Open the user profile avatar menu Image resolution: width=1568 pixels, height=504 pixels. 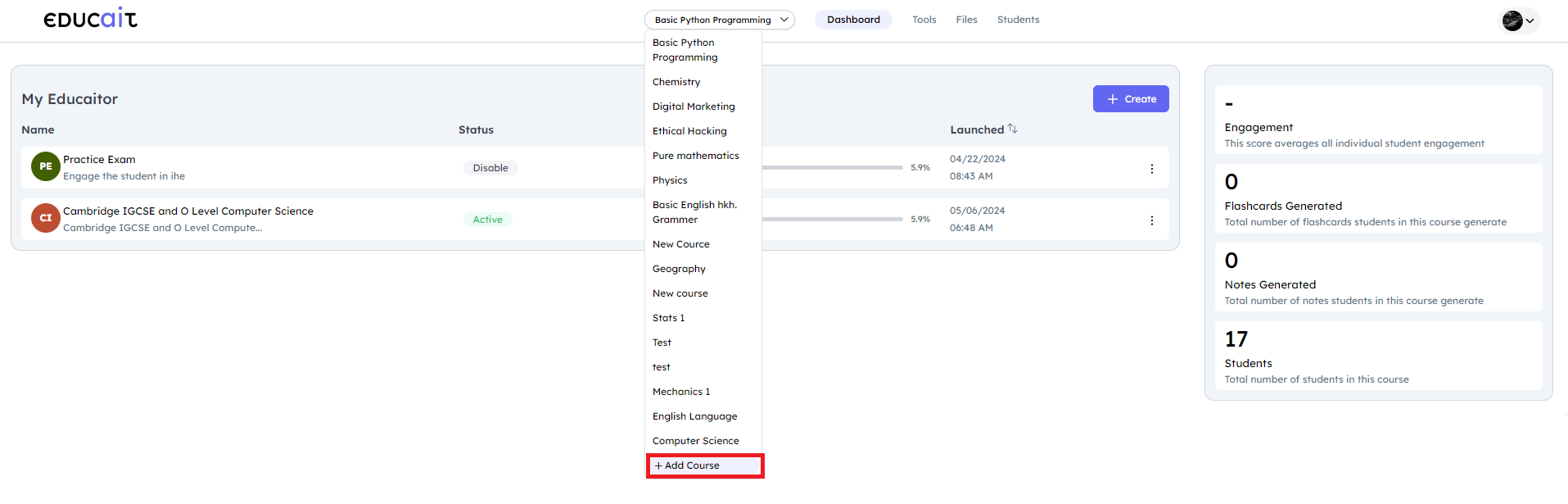[x=1517, y=20]
